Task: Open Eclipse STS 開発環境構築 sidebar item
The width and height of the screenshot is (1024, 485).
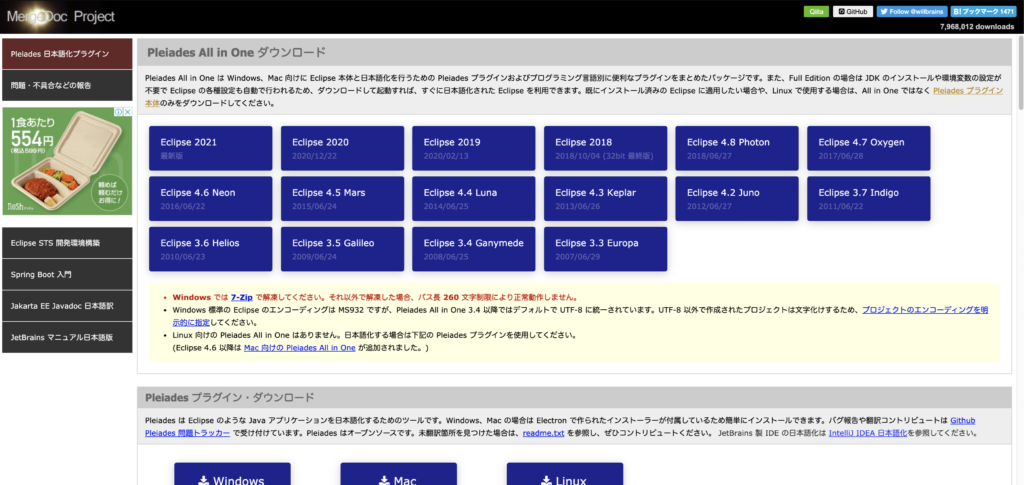Action: (67, 243)
